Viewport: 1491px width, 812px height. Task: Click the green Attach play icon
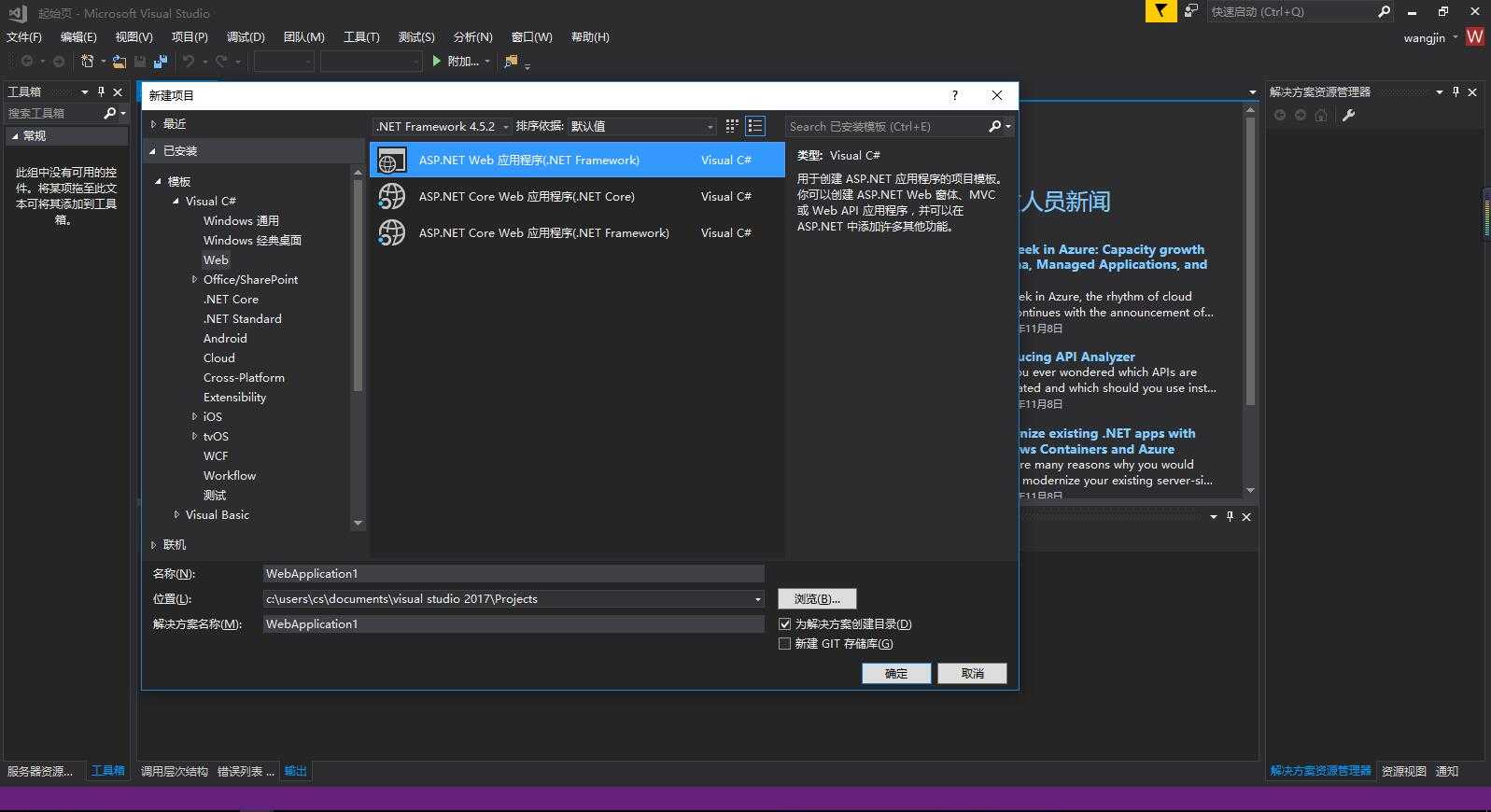[x=436, y=62]
